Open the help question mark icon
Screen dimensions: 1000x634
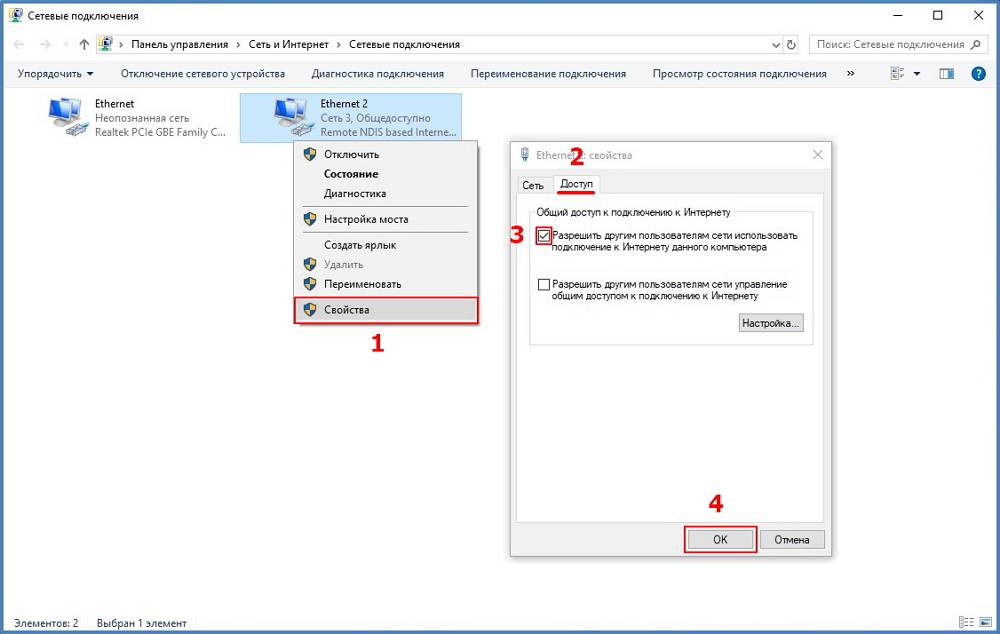coord(979,74)
